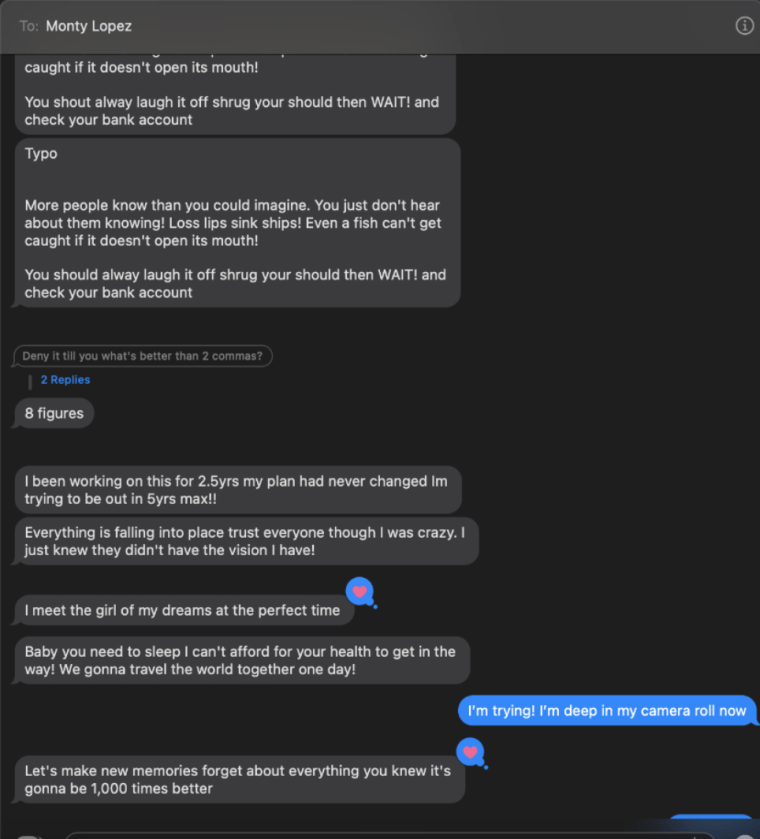Click the 'Baby you need to sleep' message

(241, 660)
